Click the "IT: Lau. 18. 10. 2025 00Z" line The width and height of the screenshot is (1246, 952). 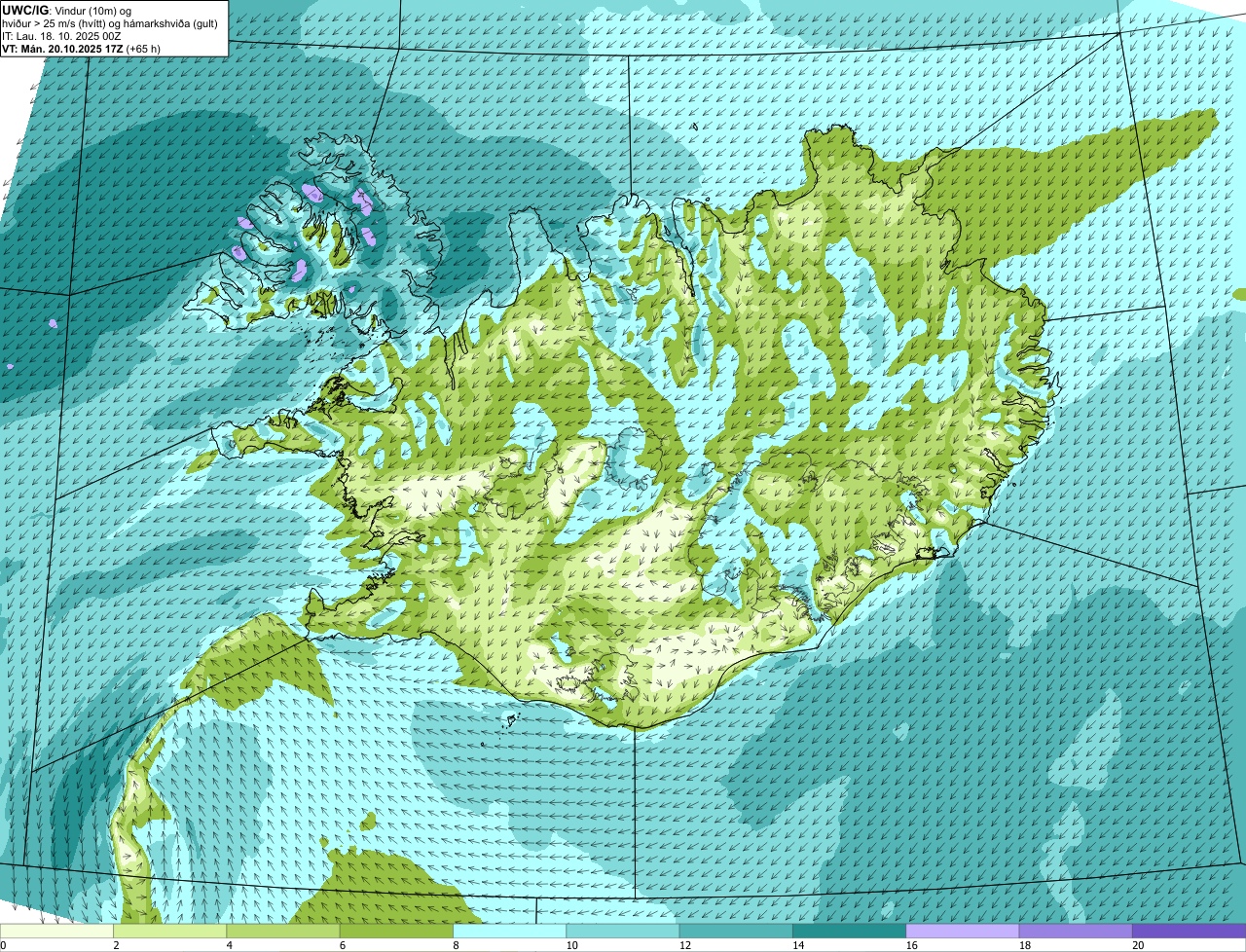[61, 36]
